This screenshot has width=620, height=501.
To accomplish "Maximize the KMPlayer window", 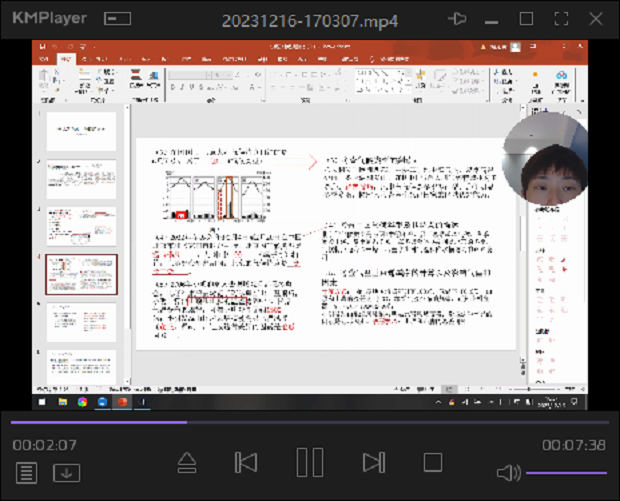I will [x=526, y=19].
